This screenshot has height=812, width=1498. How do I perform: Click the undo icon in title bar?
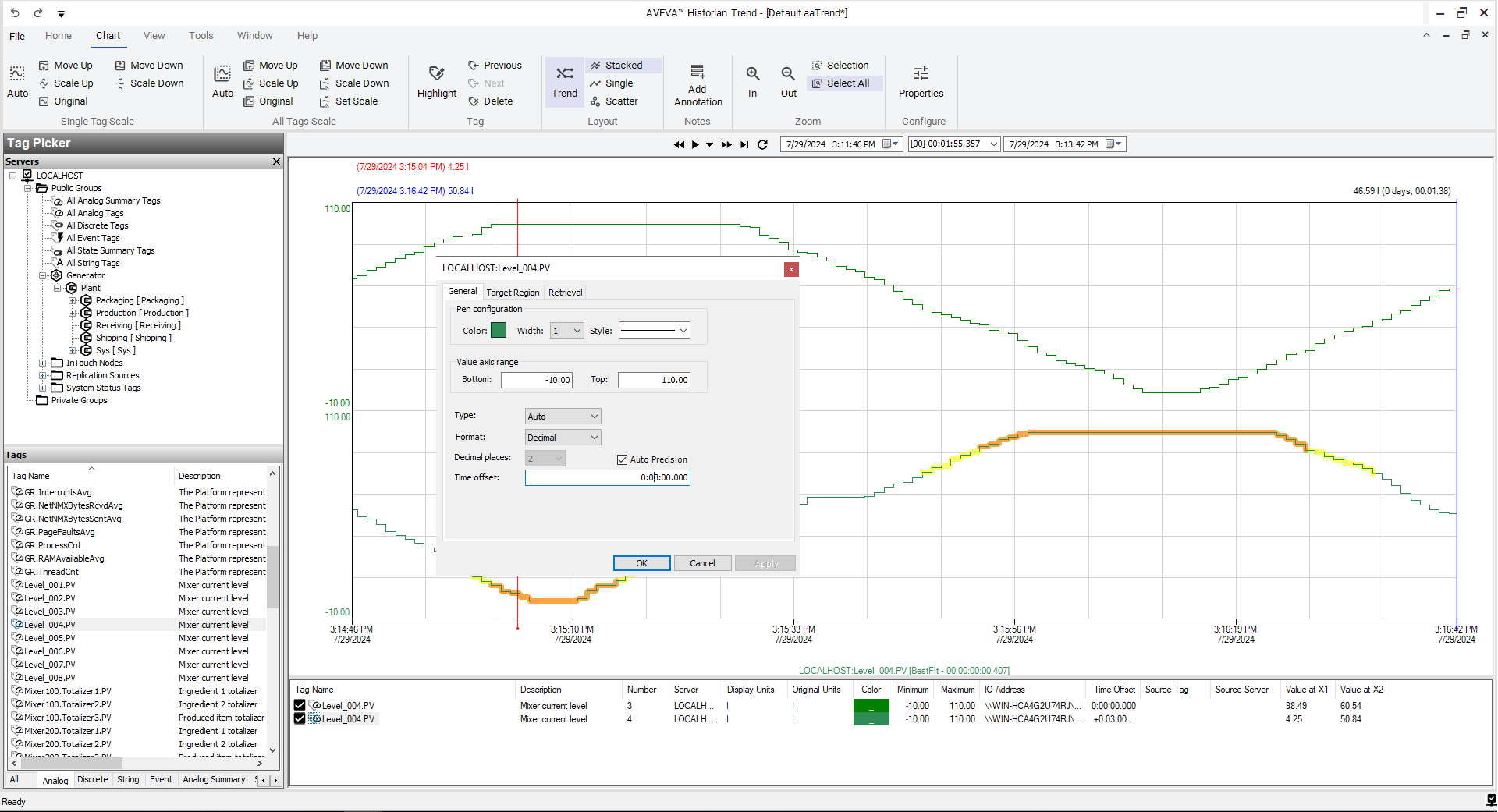[x=15, y=12]
